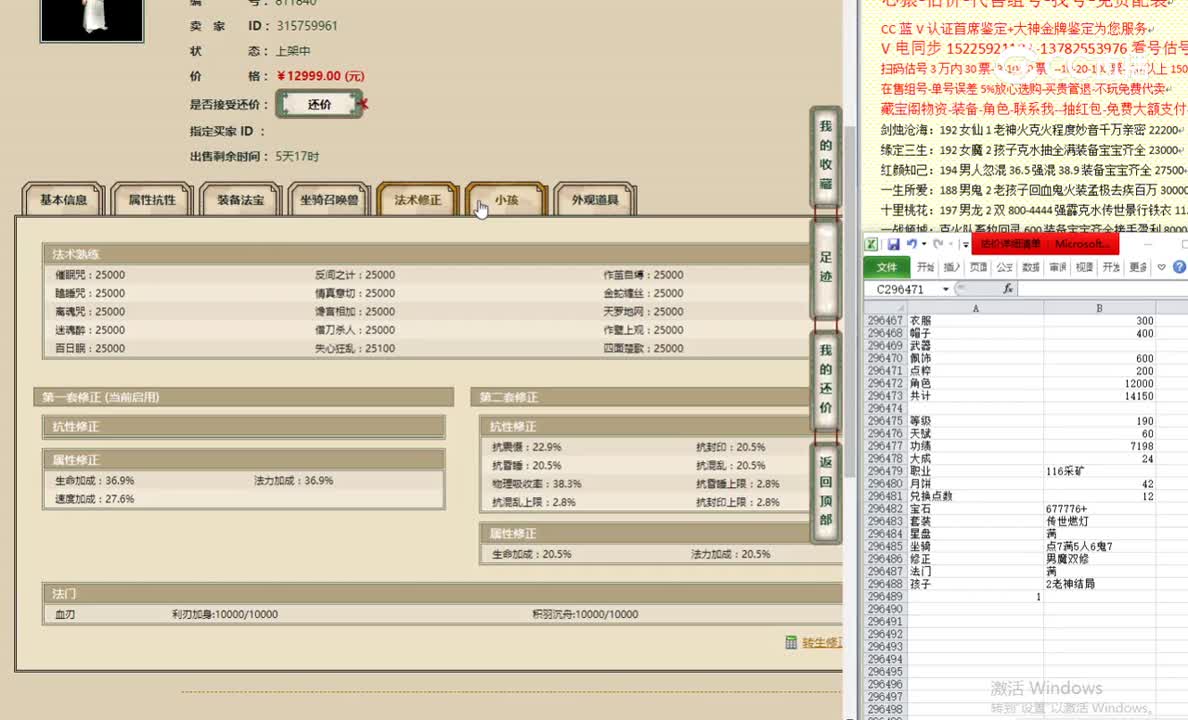Image resolution: width=1188 pixels, height=720 pixels.
Task: Open Excel Help via the question mark icon
Action: click(x=1179, y=266)
